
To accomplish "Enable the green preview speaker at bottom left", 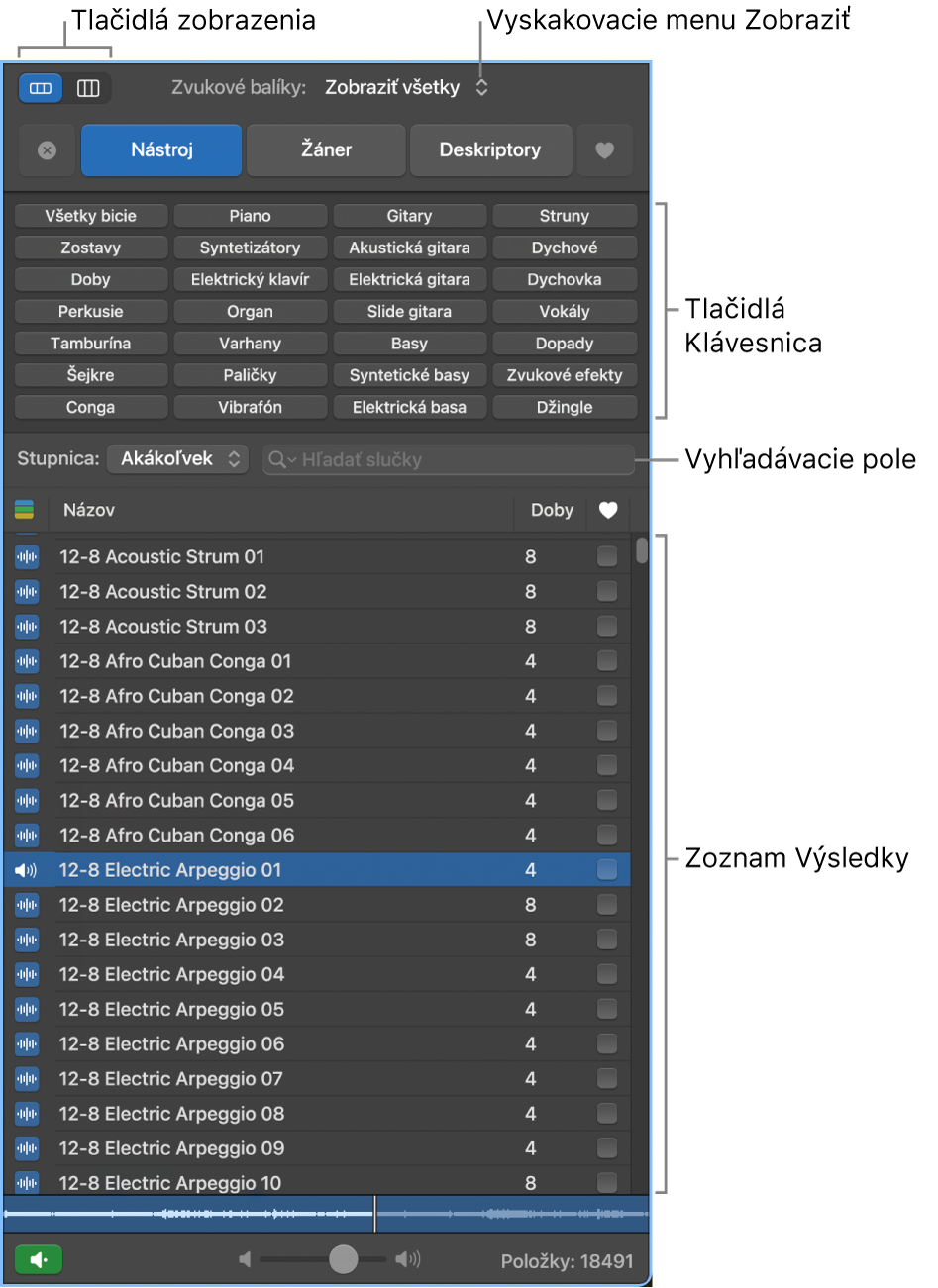I will tap(38, 1259).
